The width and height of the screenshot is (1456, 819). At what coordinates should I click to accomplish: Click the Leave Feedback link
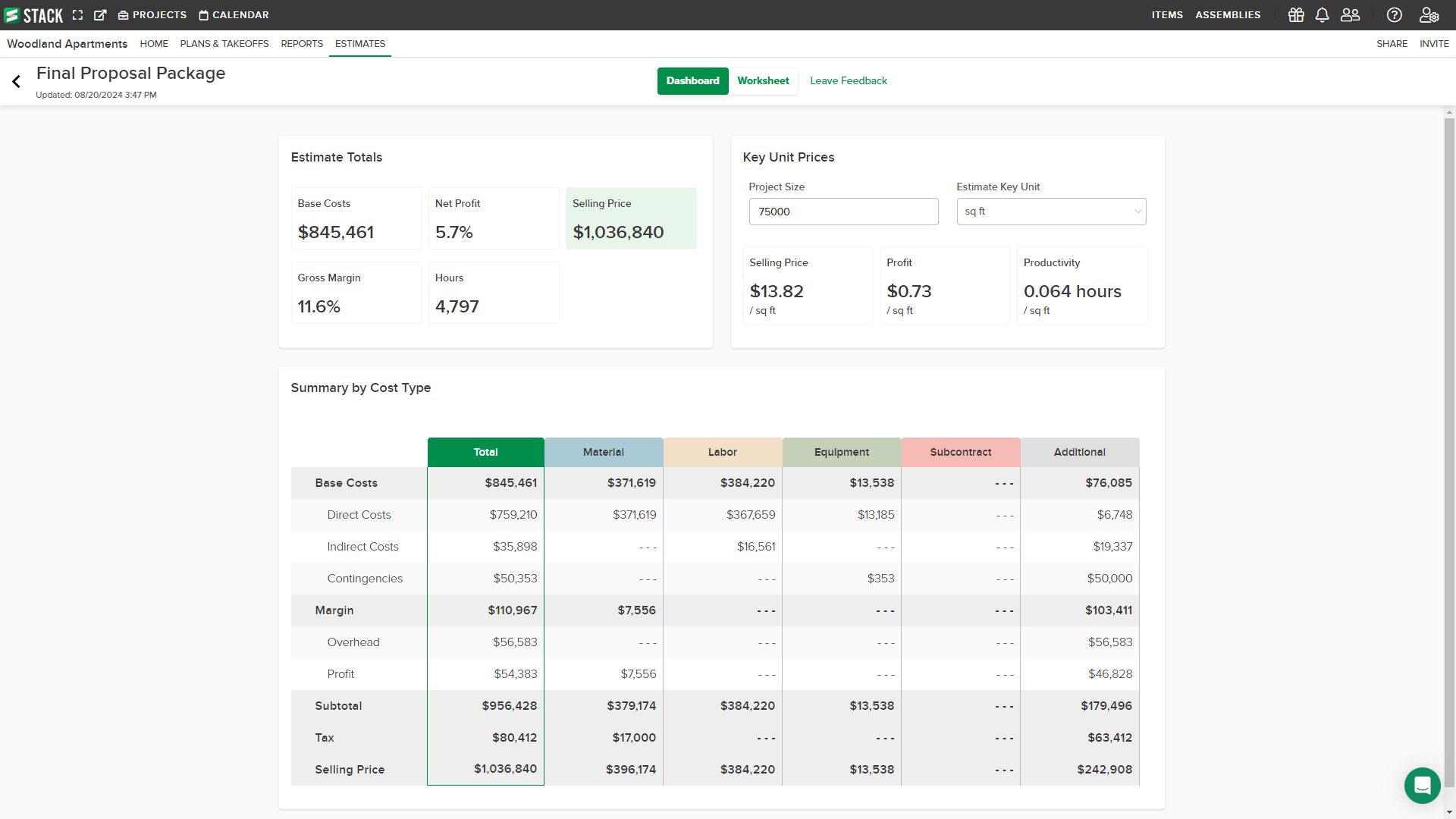click(x=849, y=80)
